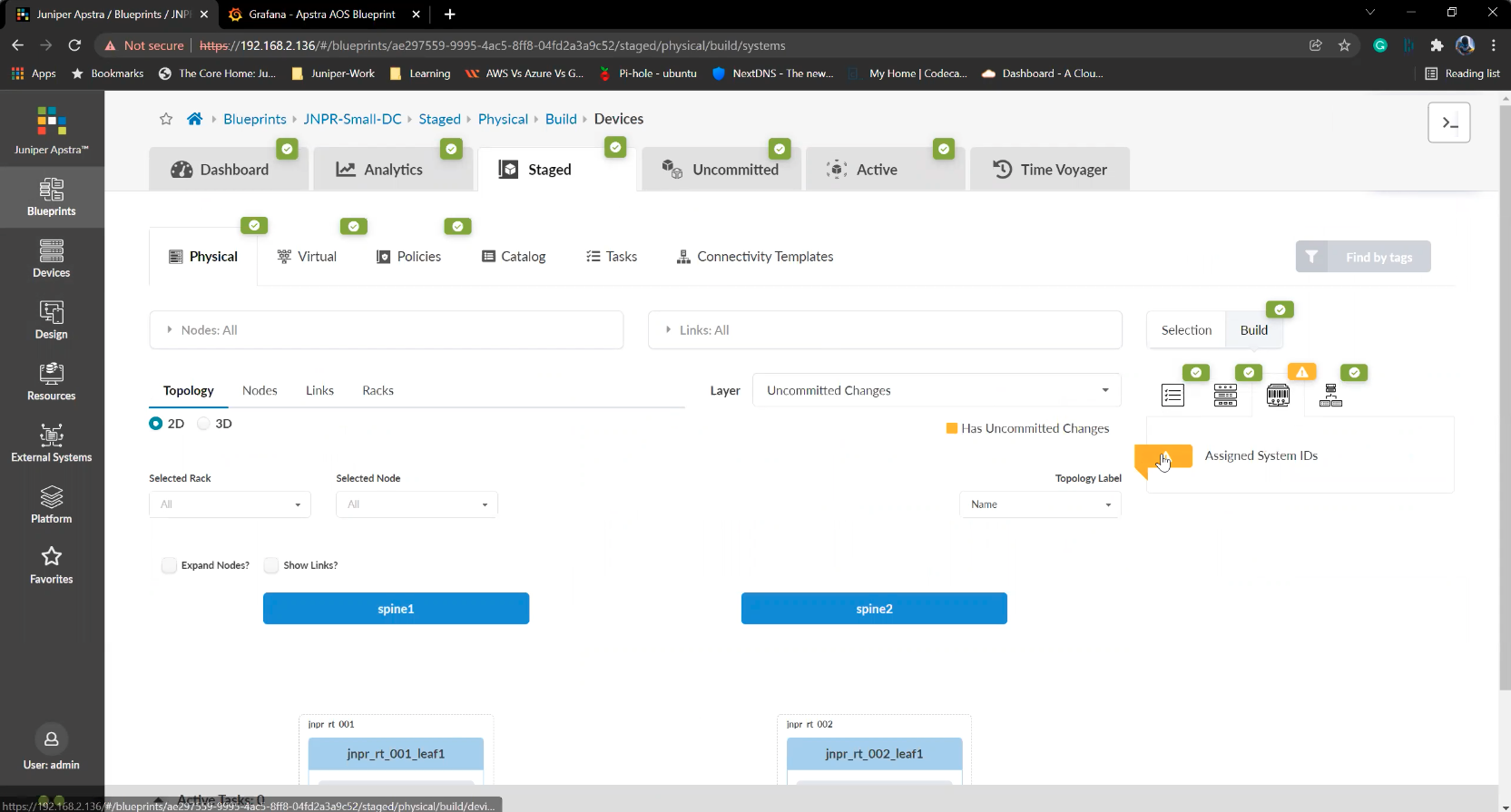Image resolution: width=1511 pixels, height=812 pixels.
Task: Open JNPR-Small-DC breadcrumb link
Action: point(352,119)
